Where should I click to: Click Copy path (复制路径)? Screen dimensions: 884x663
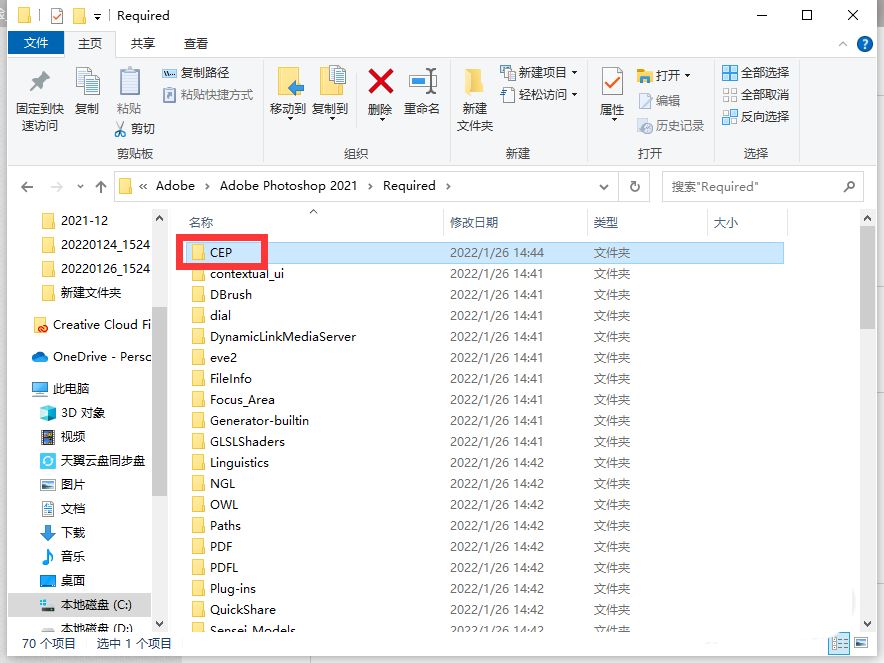tap(196, 73)
